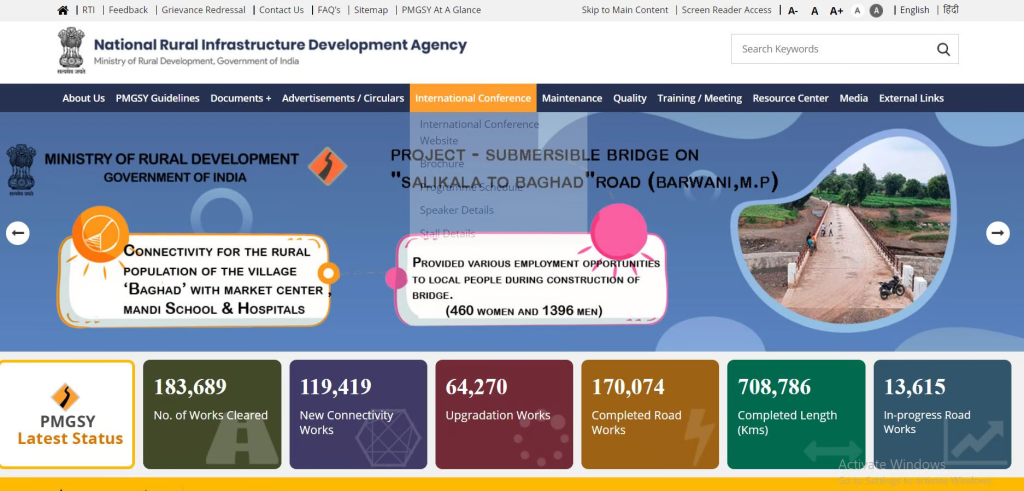Click the PMGSY Latest Status logo icon
Viewport: 1024px width, 491px height.
click(x=65, y=397)
